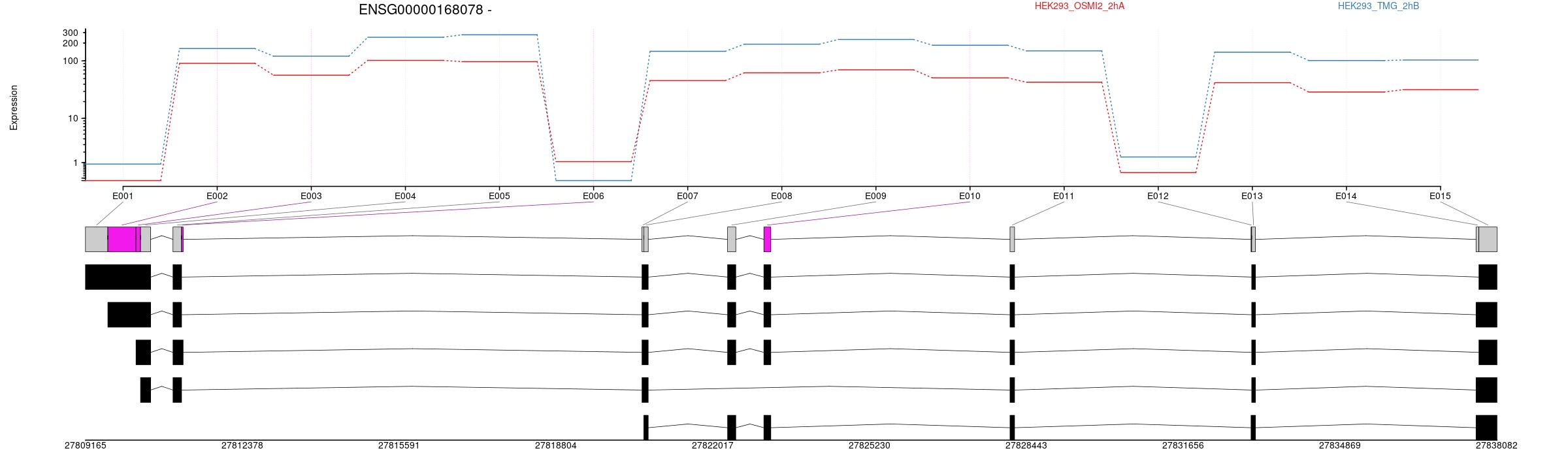Click genomic coordinate 27825230
The width and height of the screenshot is (1568, 457).
(869, 446)
